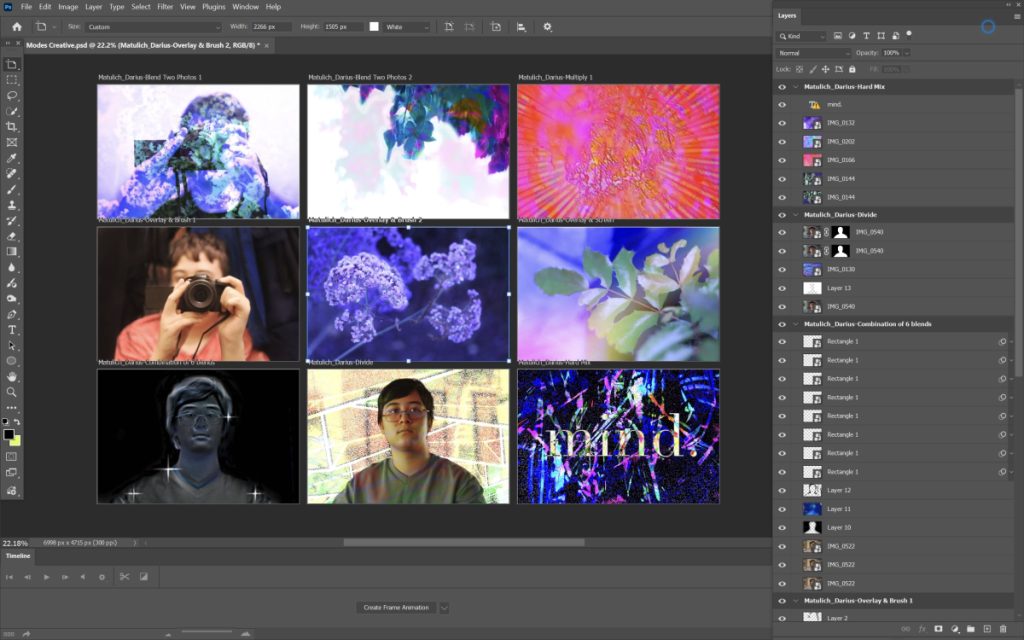Click artboard background color swatch

374,27
